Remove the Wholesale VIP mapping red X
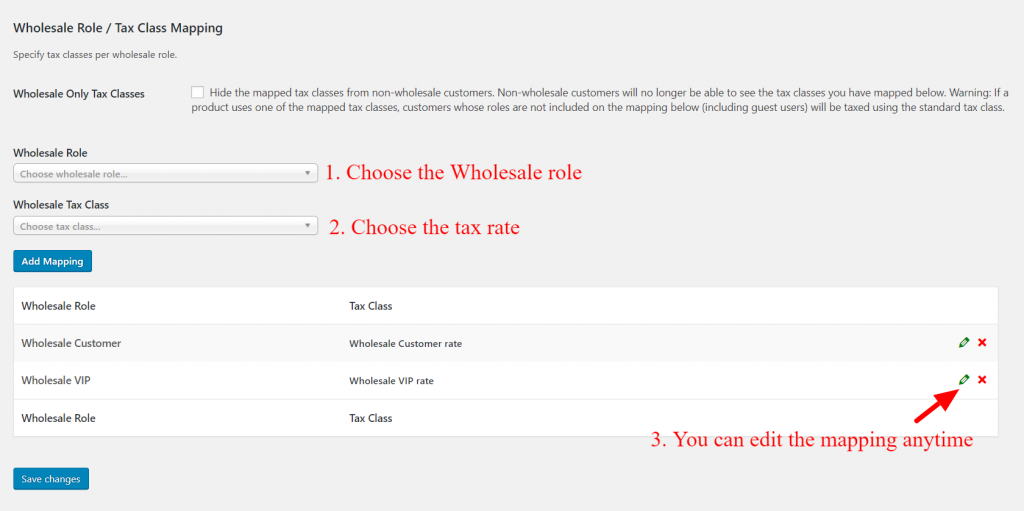Screen dimensions: 1024x511 click(982, 380)
